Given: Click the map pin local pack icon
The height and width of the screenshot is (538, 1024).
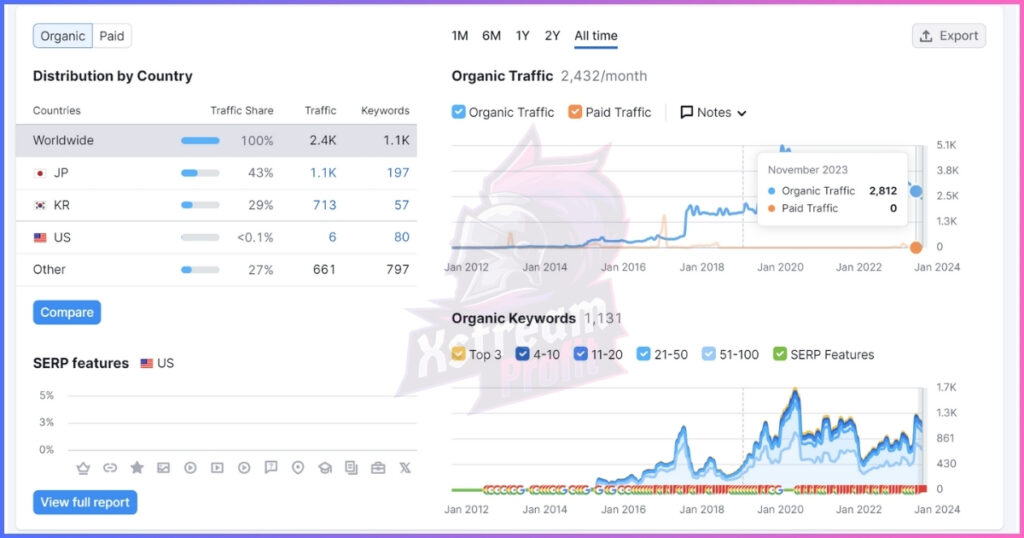Looking at the screenshot, I should tap(298, 468).
